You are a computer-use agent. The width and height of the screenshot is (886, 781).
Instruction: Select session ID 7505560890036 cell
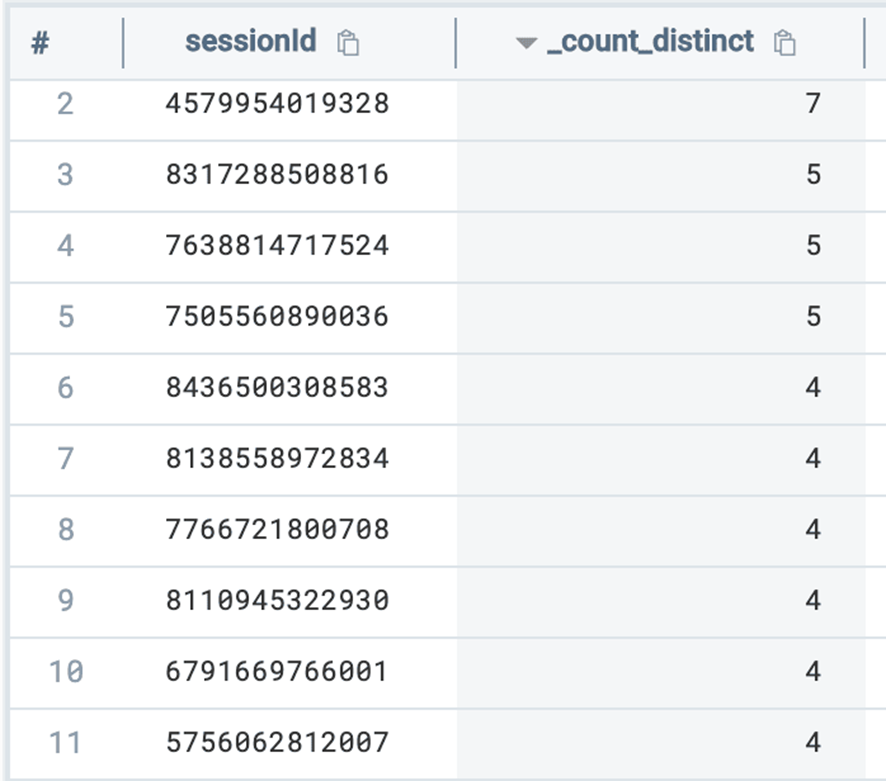(277, 317)
